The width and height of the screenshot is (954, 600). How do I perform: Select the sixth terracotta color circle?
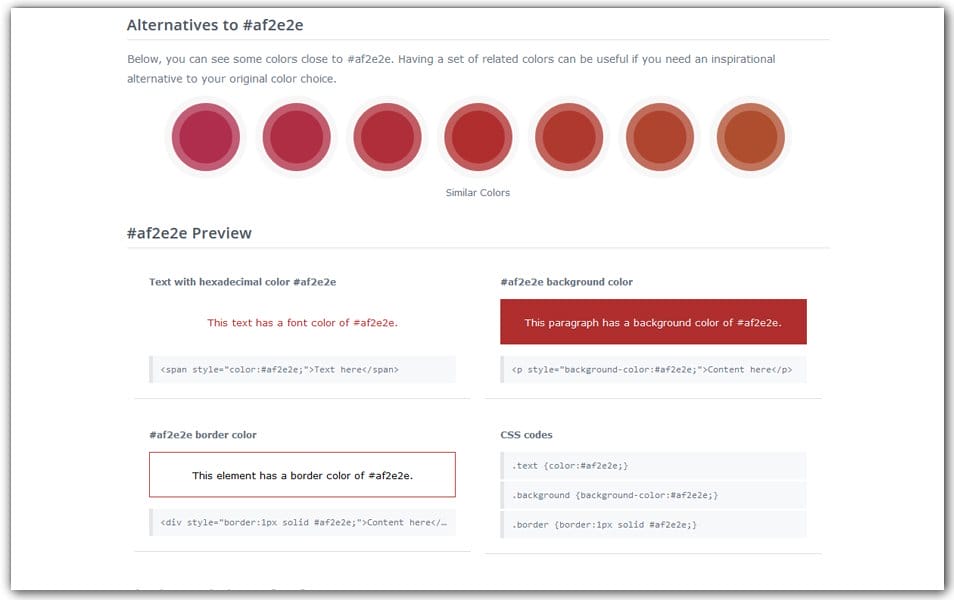[x=659, y=136]
